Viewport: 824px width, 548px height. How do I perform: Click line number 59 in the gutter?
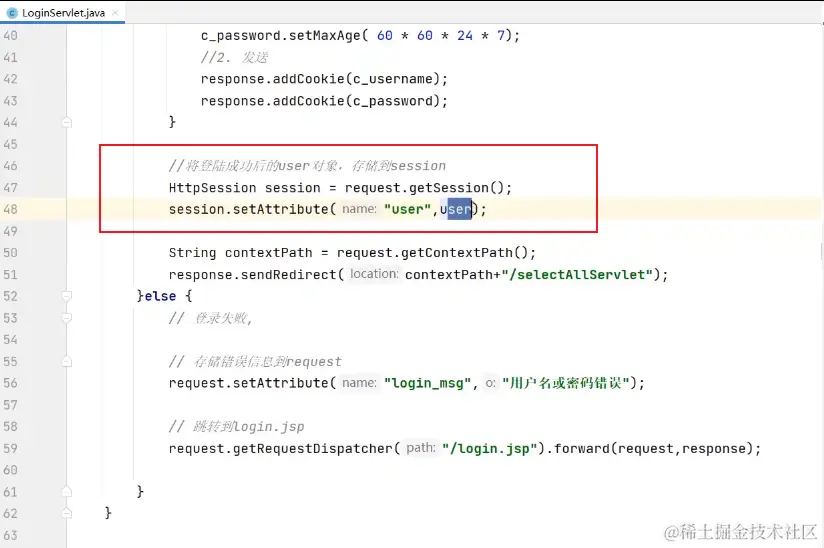(11, 448)
